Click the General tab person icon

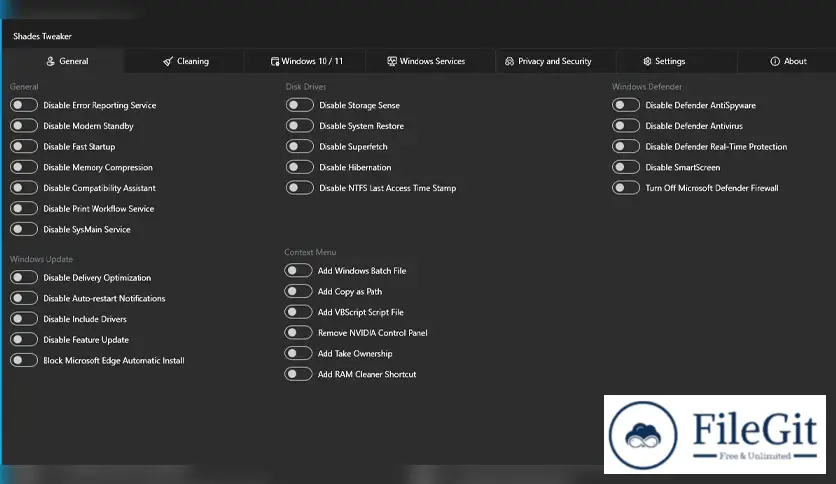pos(50,61)
